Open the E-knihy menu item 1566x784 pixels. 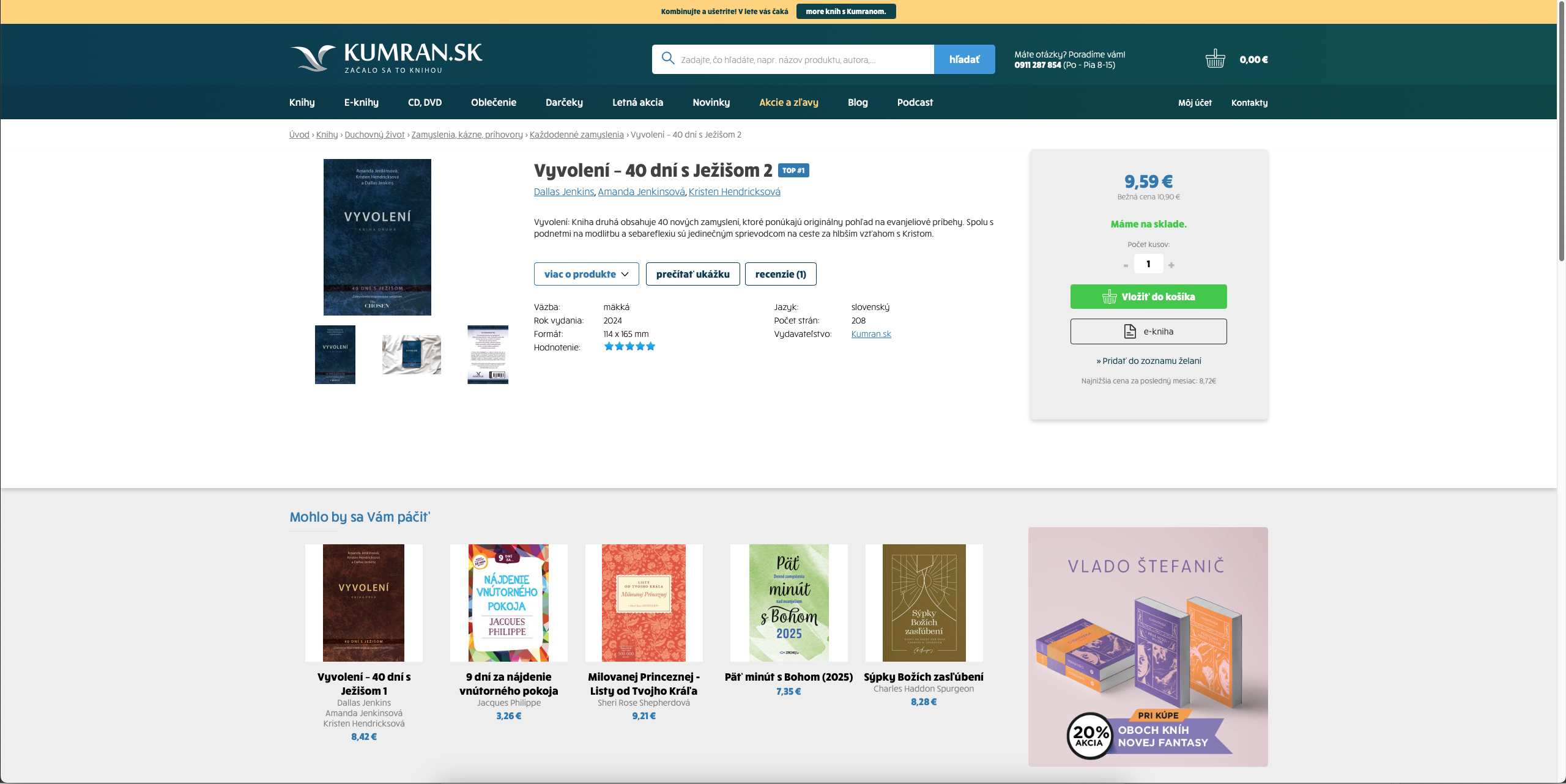click(361, 102)
